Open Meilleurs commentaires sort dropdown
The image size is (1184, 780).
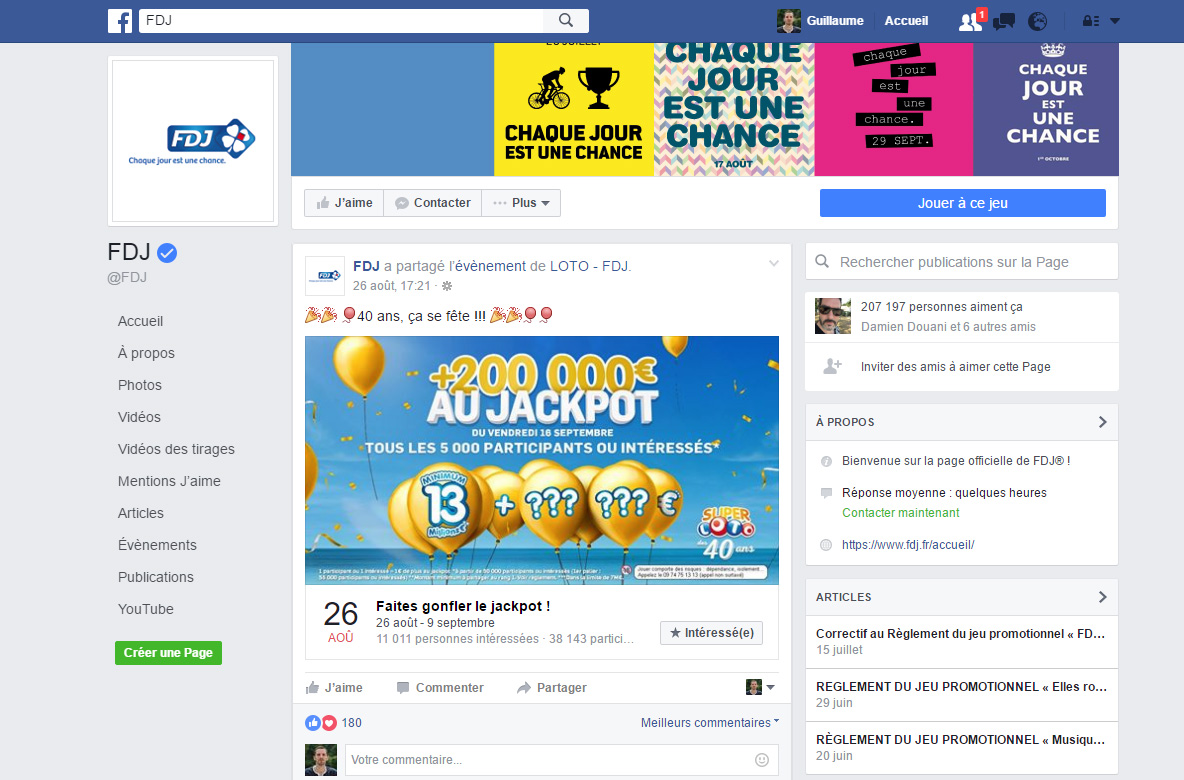tap(710, 723)
